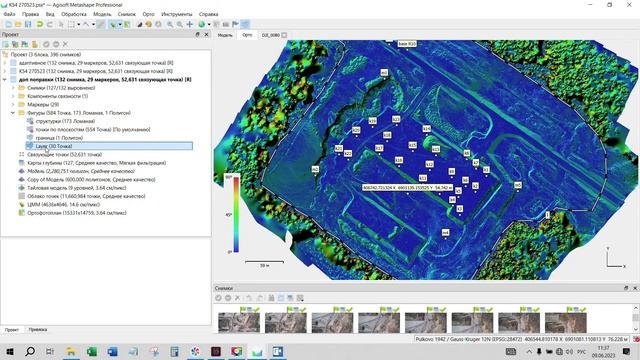The image size is (640, 360).
Task: Expand the 'К54 270523' chunk node
Action: (x=4, y=71)
